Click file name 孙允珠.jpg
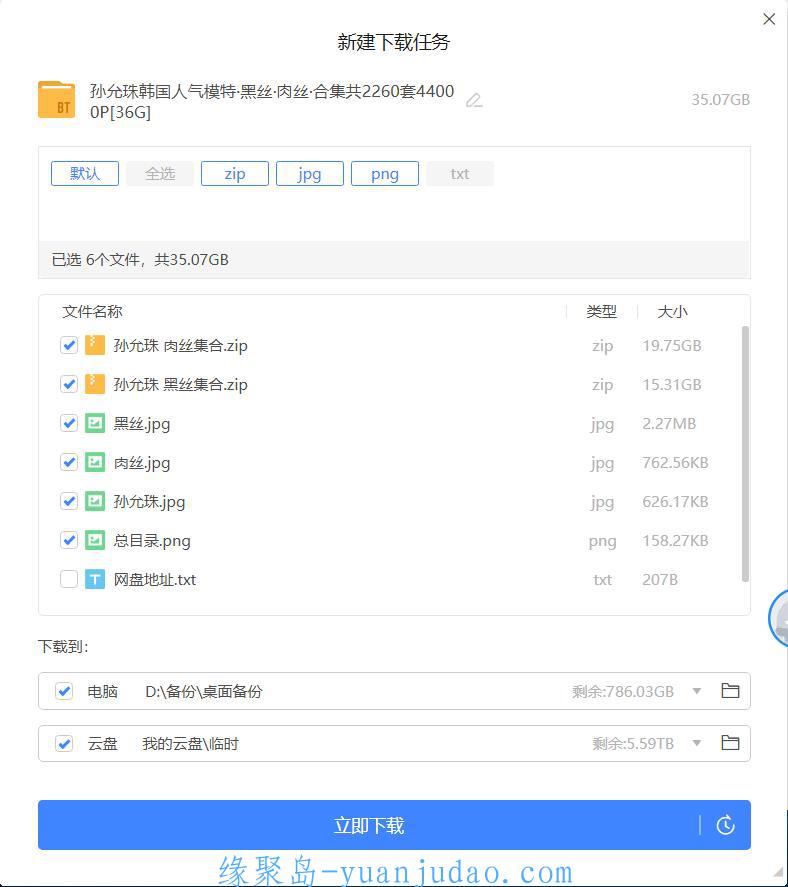 (149, 502)
